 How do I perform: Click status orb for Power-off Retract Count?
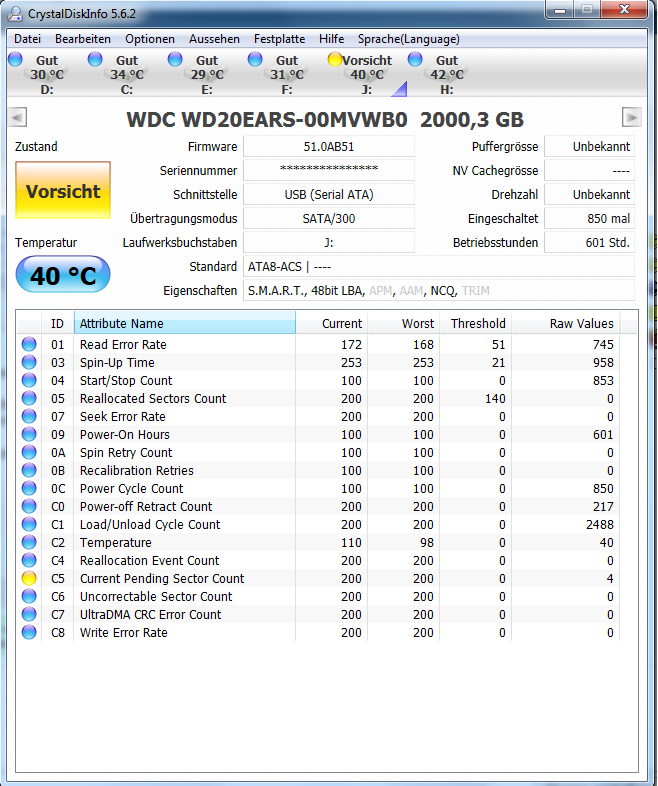tap(29, 506)
